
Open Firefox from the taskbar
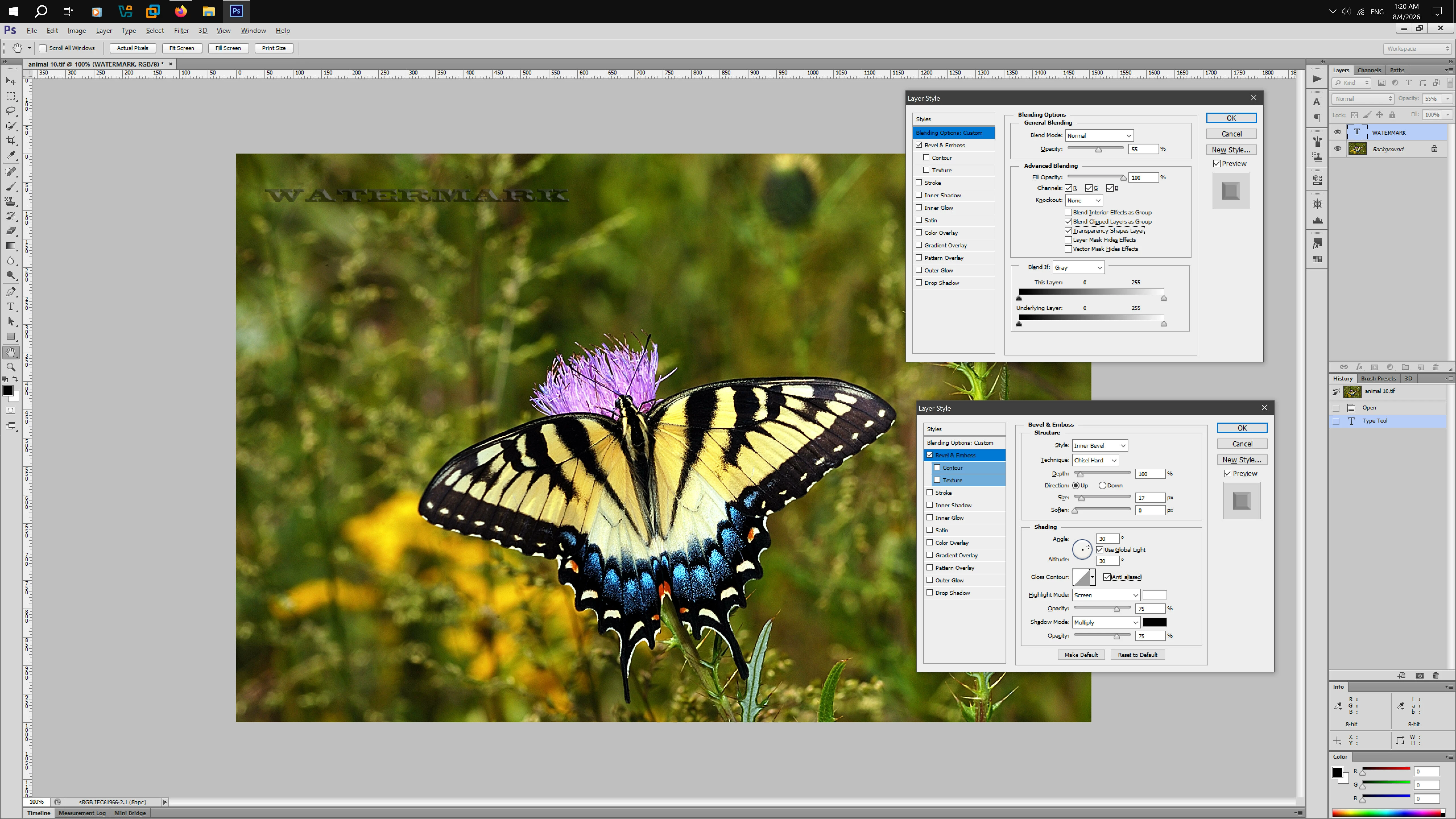[x=181, y=11]
